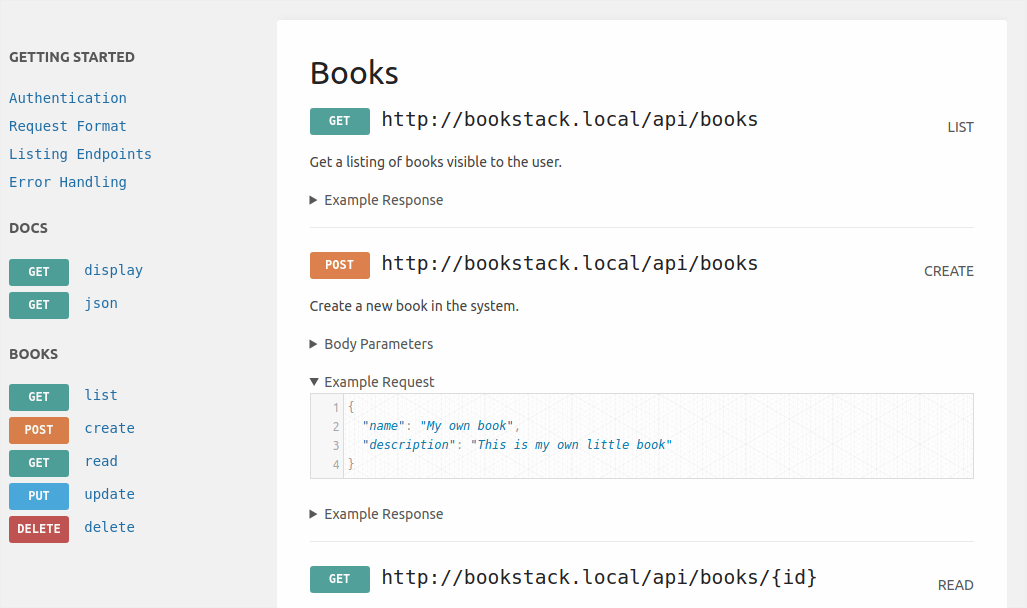This screenshot has height=608, width=1027.
Task: Click the READ label on the right
Action: point(955,586)
